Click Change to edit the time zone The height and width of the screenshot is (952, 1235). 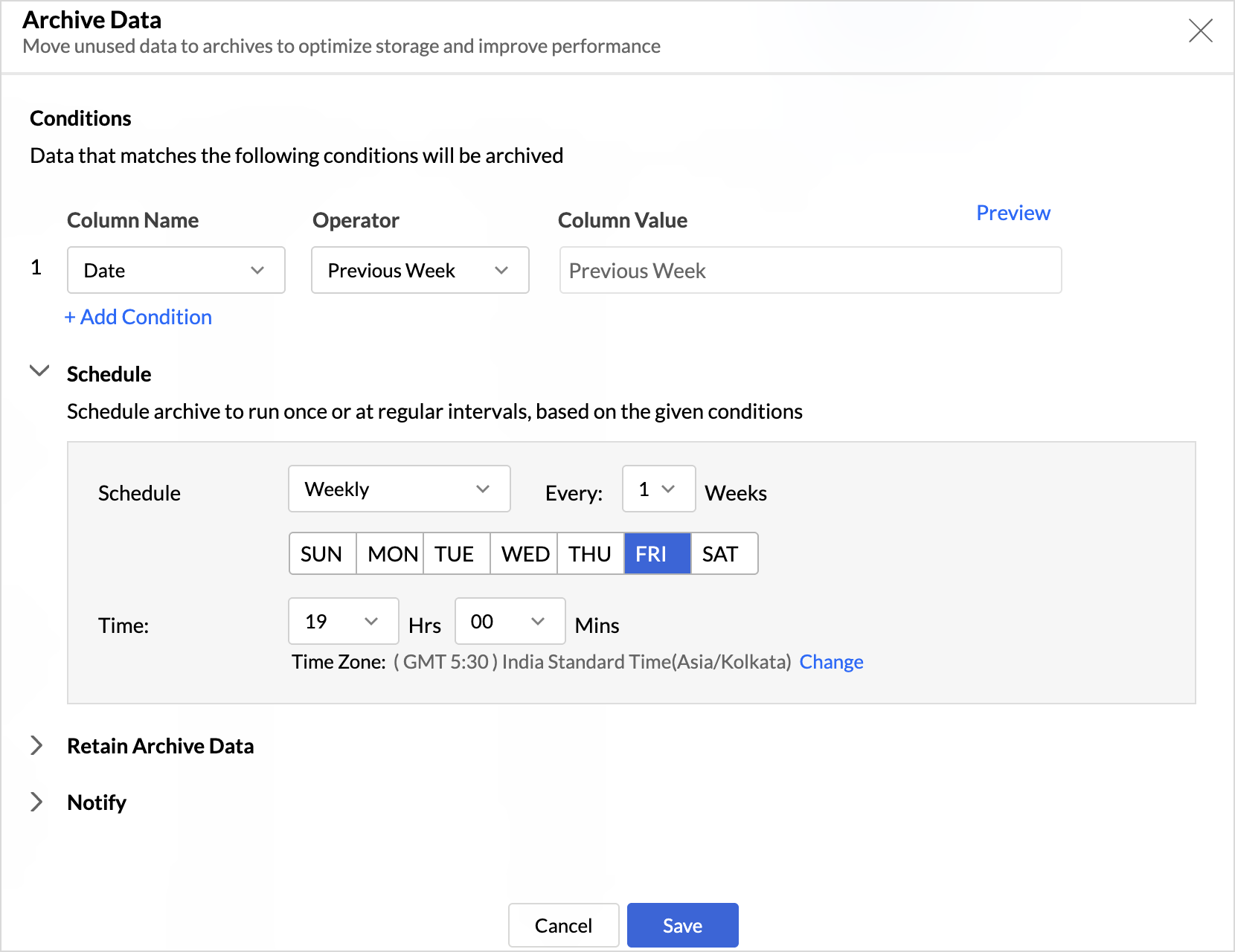(x=831, y=662)
